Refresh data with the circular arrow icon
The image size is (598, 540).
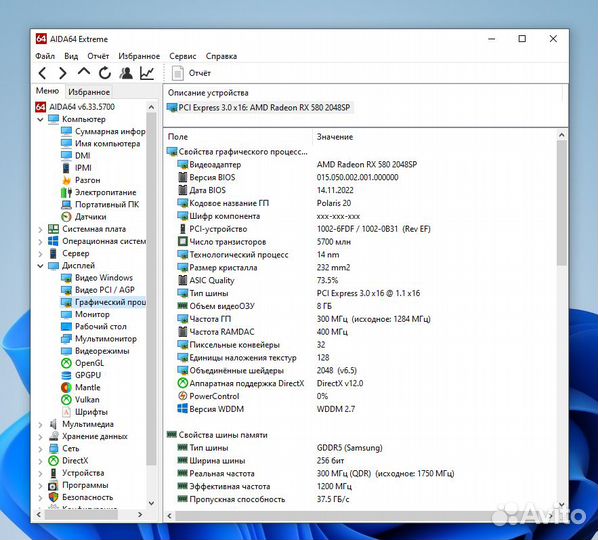click(105, 73)
